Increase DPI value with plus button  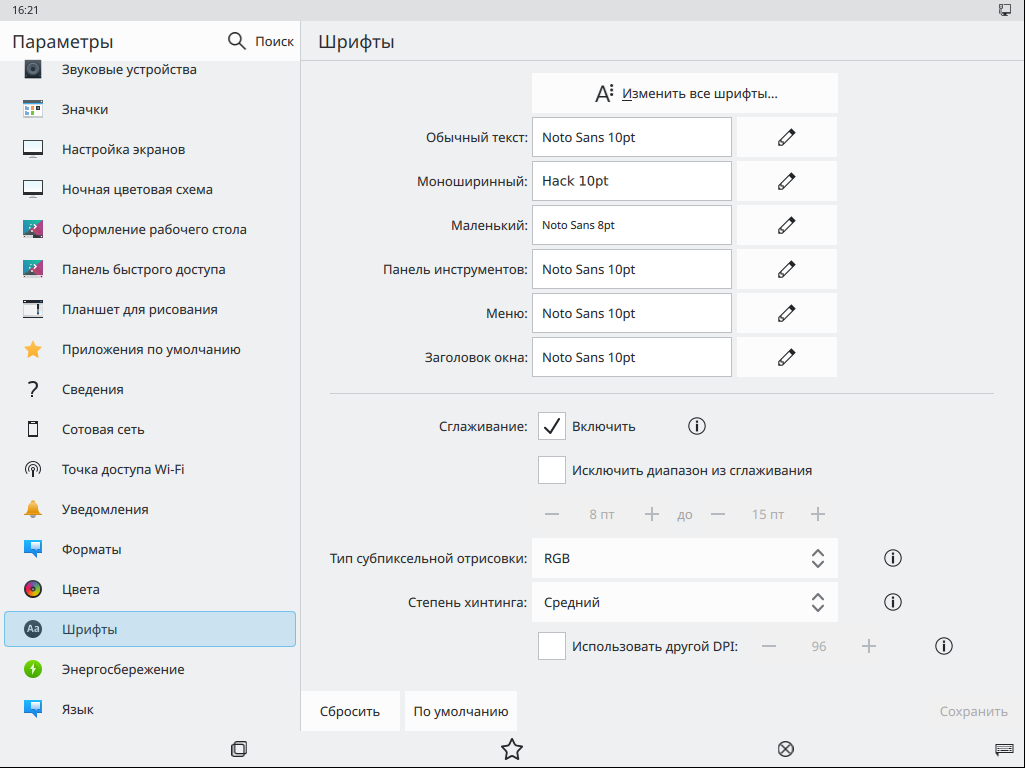pyautogui.click(x=869, y=646)
